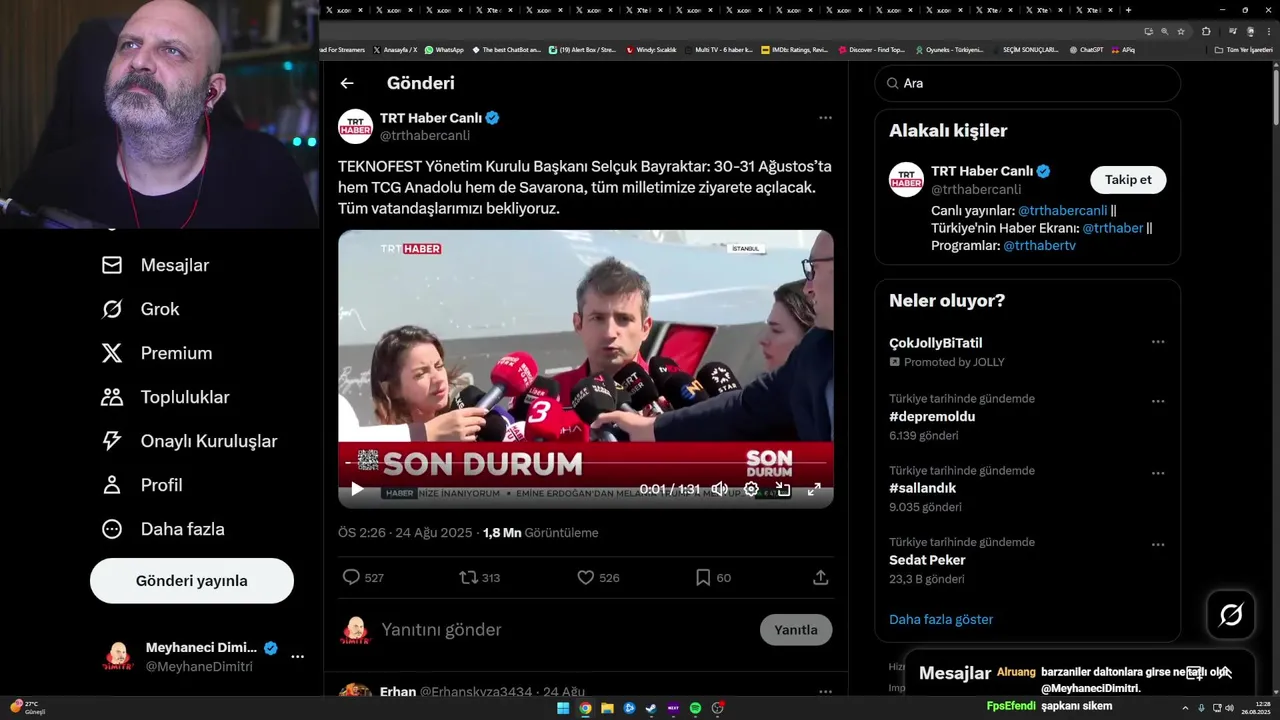Open the Tüm Yer İşaretleri folder
Image resolution: width=1280 pixels, height=720 pixels.
tap(1243, 50)
